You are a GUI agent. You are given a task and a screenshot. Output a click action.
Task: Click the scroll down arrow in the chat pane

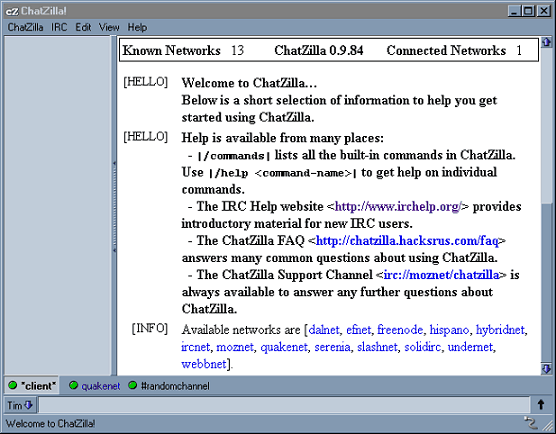coord(546,369)
